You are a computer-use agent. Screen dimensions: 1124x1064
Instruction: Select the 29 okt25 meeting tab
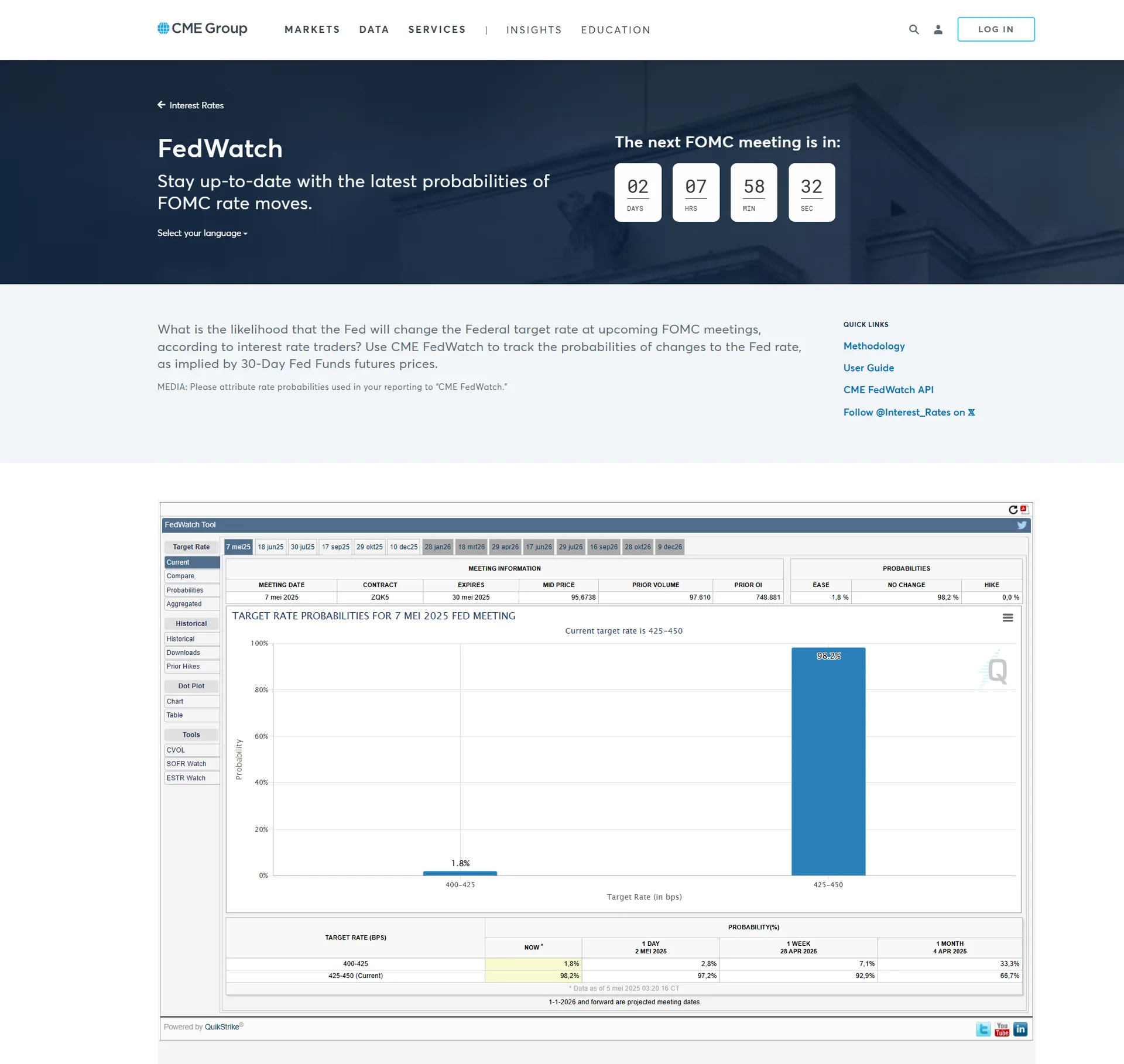click(x=369, y=547)
